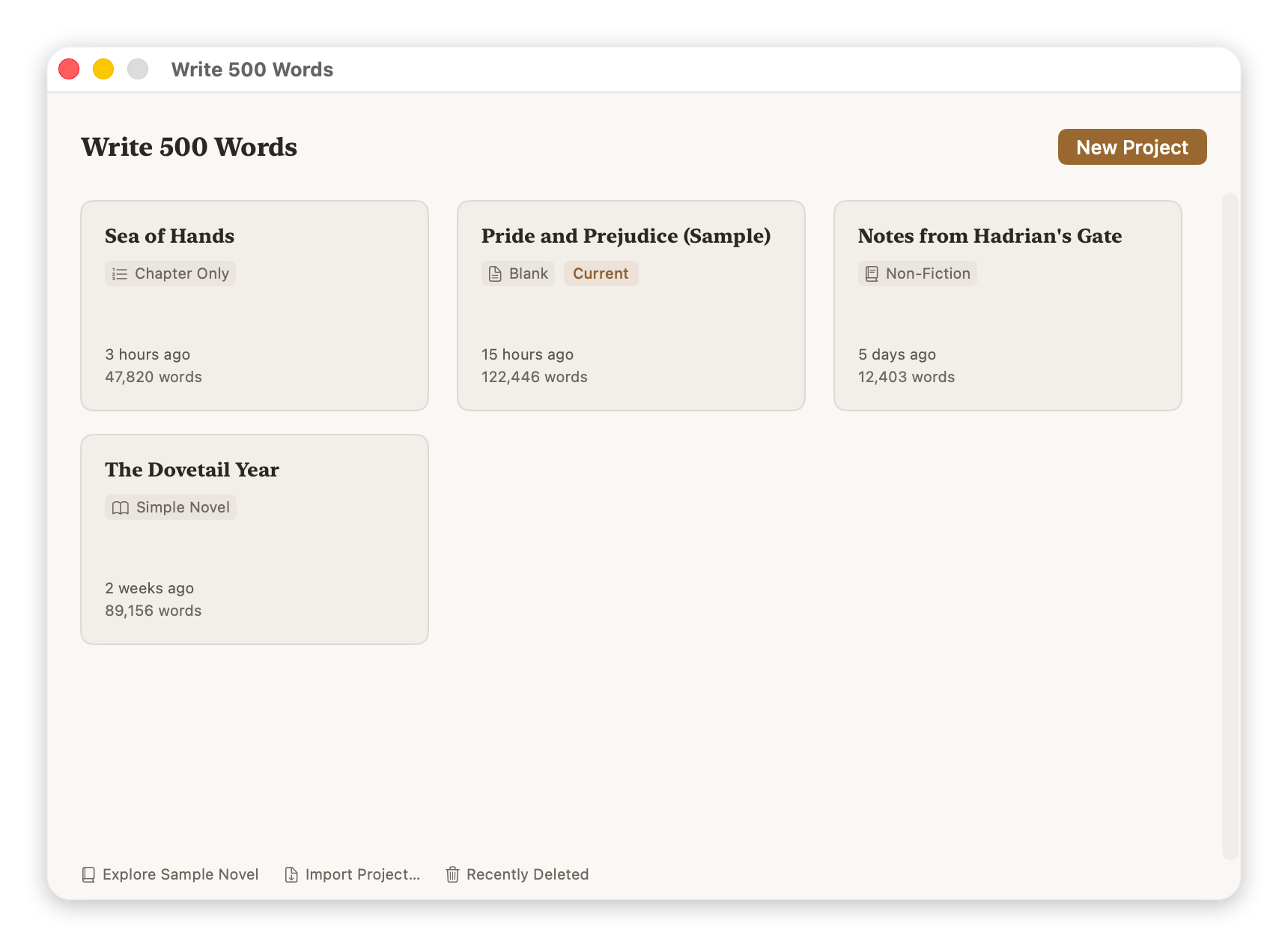Click the vertical scrollbar on the right
This screenshot has width=1288, height=947.
tap(1230, 526)
